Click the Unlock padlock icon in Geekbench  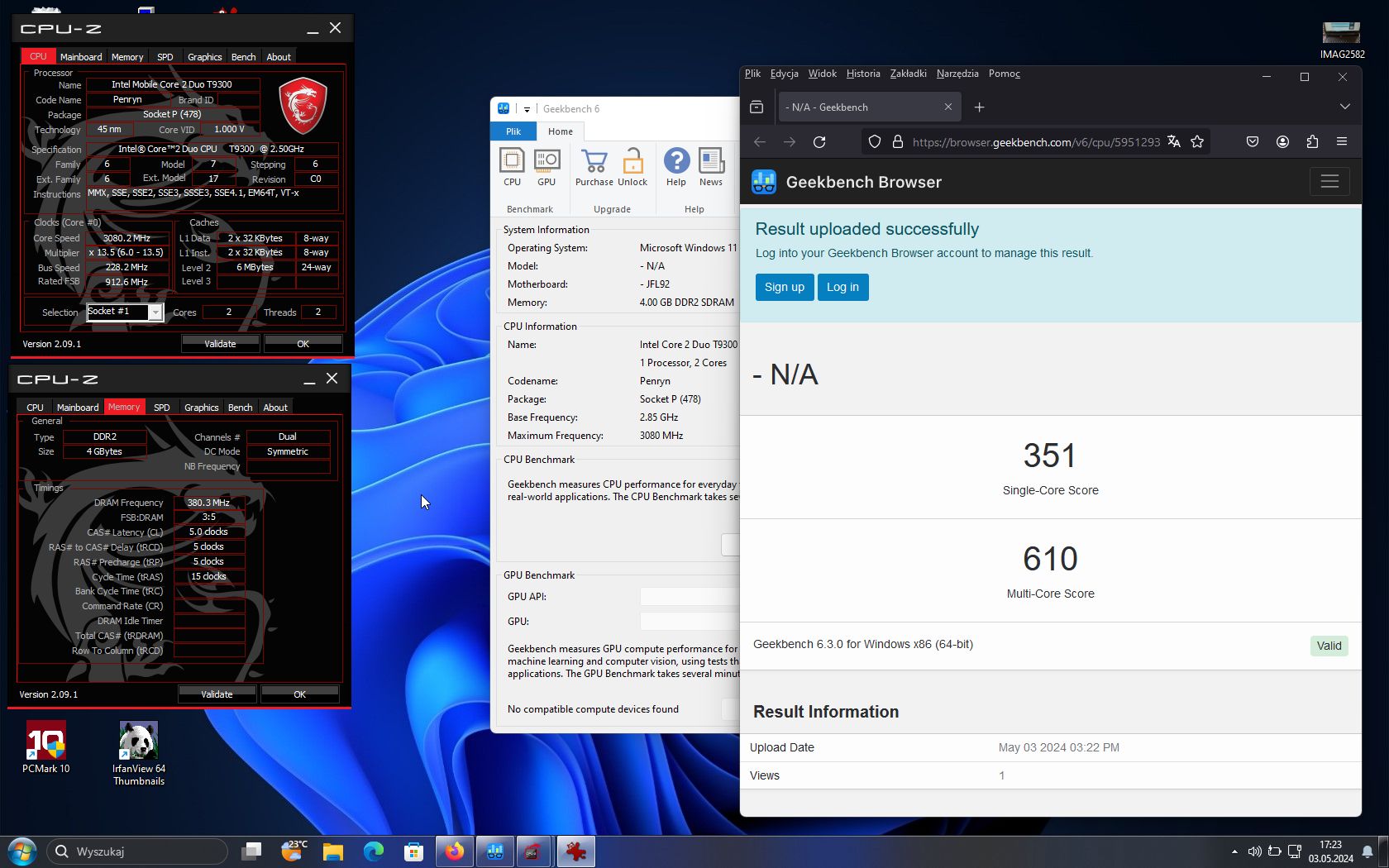click(632, 166)
